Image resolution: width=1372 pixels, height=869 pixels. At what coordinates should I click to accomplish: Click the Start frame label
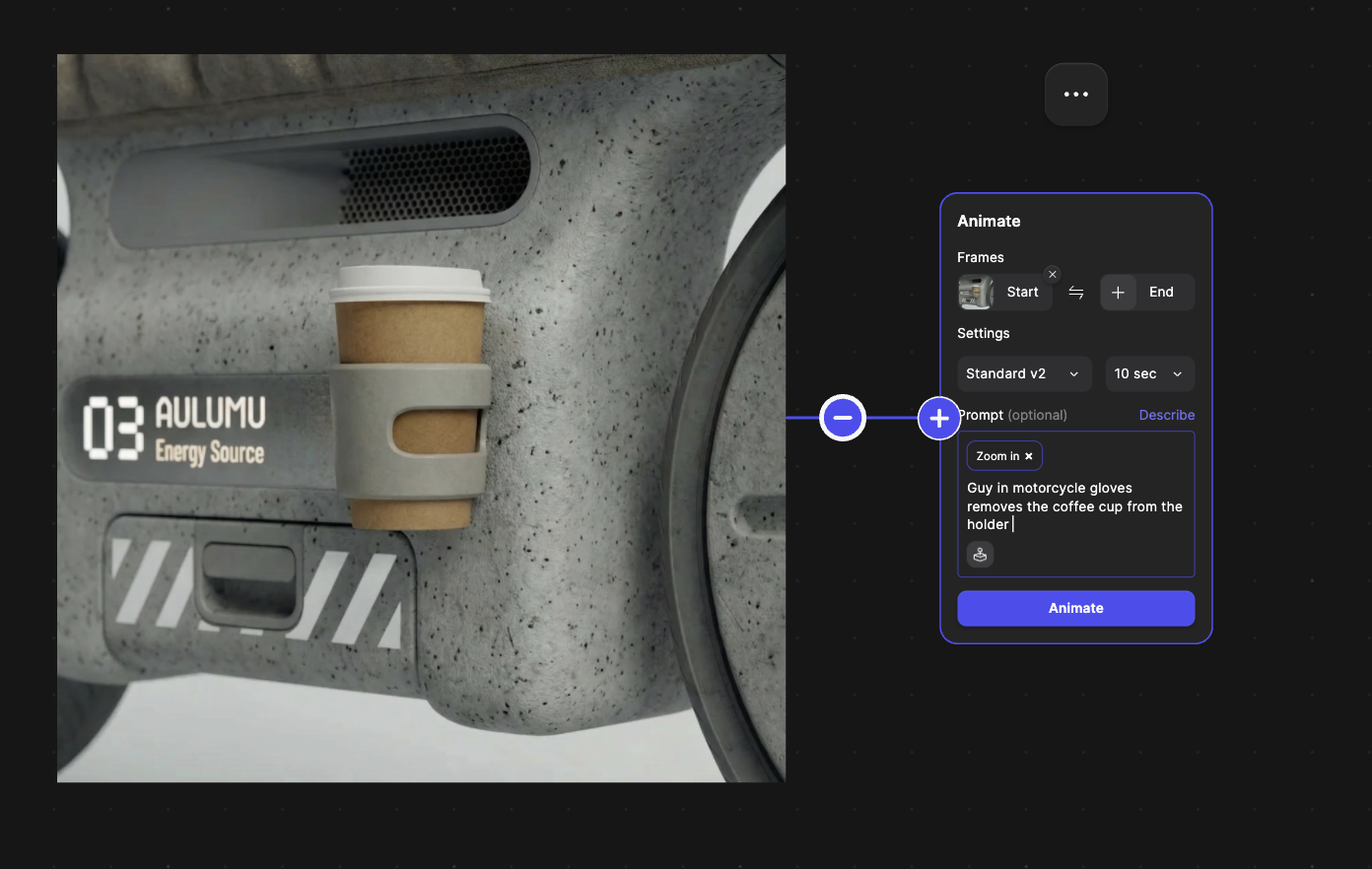[1022, 293]
